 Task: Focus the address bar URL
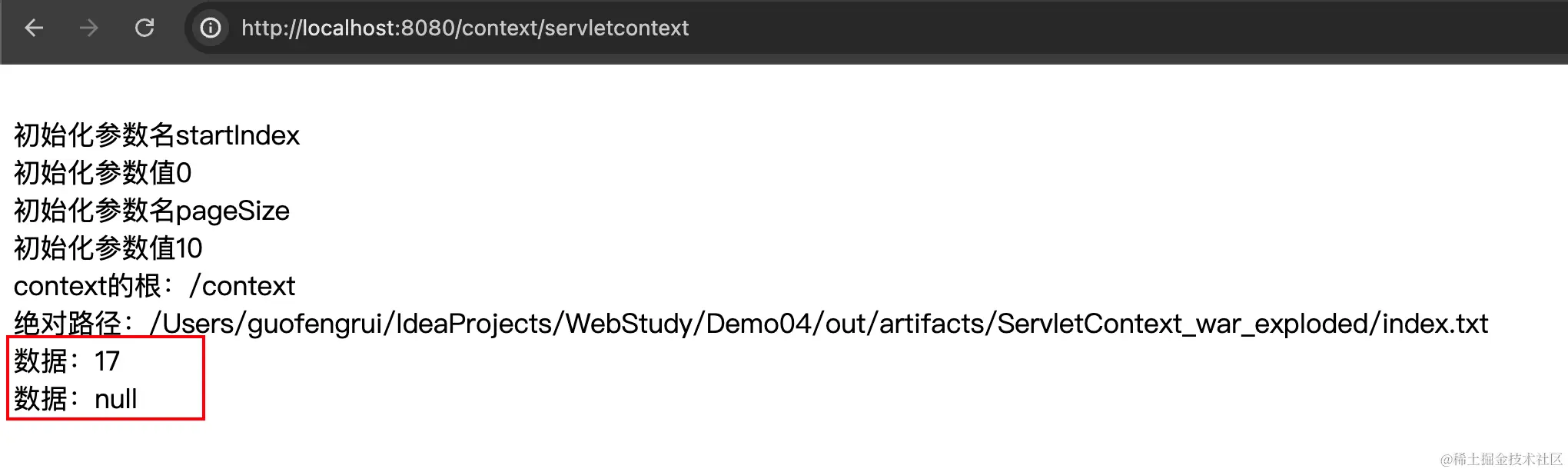[464, 28]
